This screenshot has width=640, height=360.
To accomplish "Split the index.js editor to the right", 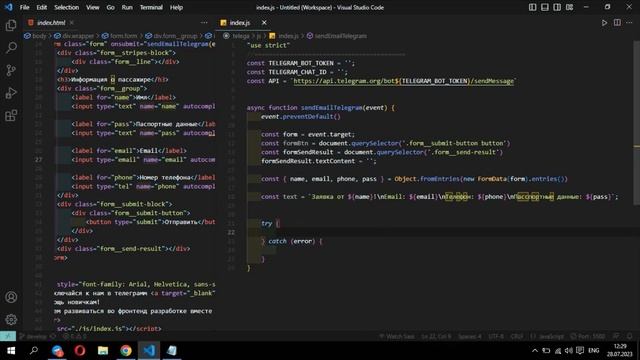I will tap(617, 23).
